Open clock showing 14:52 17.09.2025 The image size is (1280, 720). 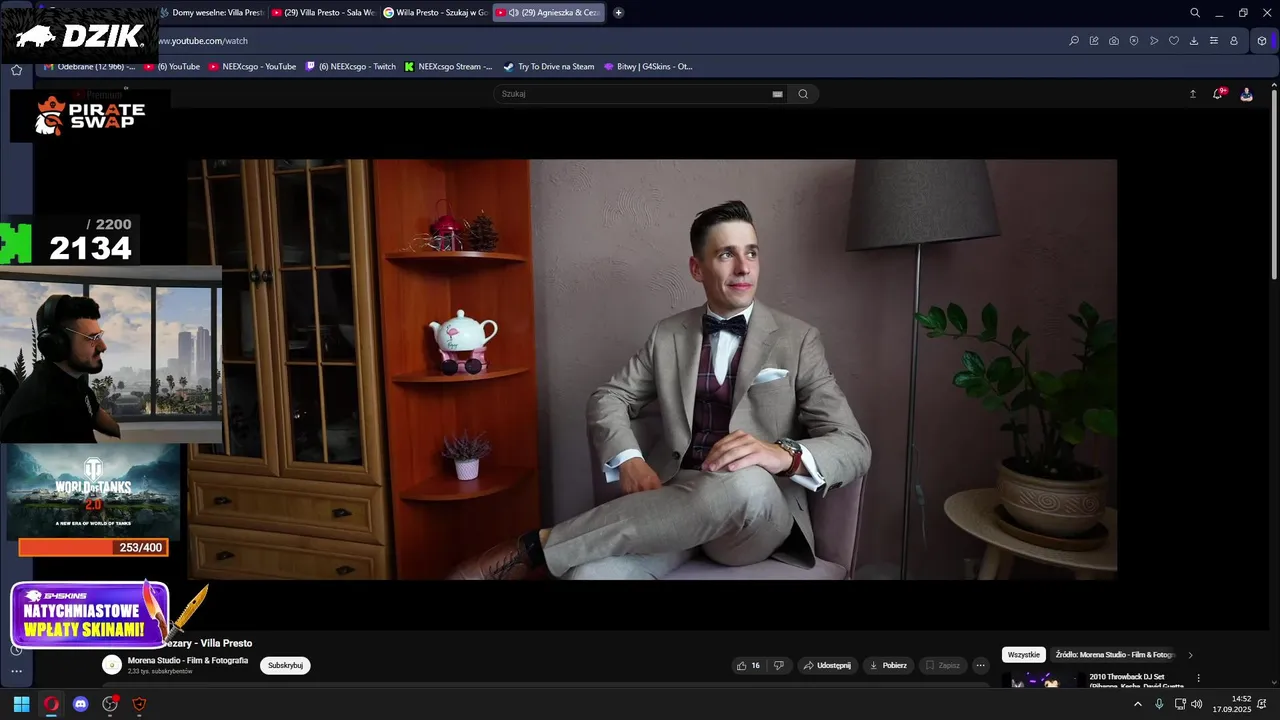pos(1232,704)
